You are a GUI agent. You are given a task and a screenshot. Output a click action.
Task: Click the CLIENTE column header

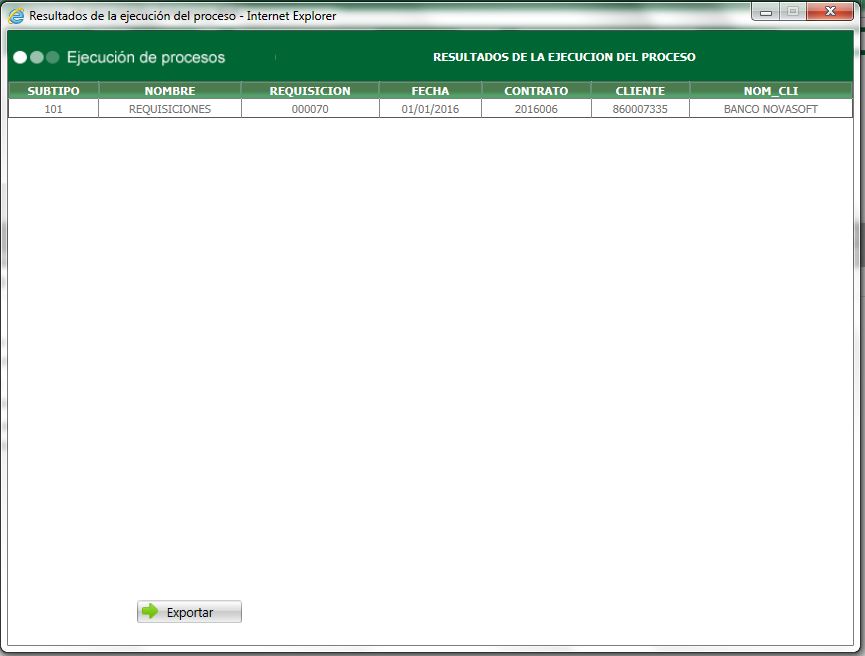coord(639,90)
